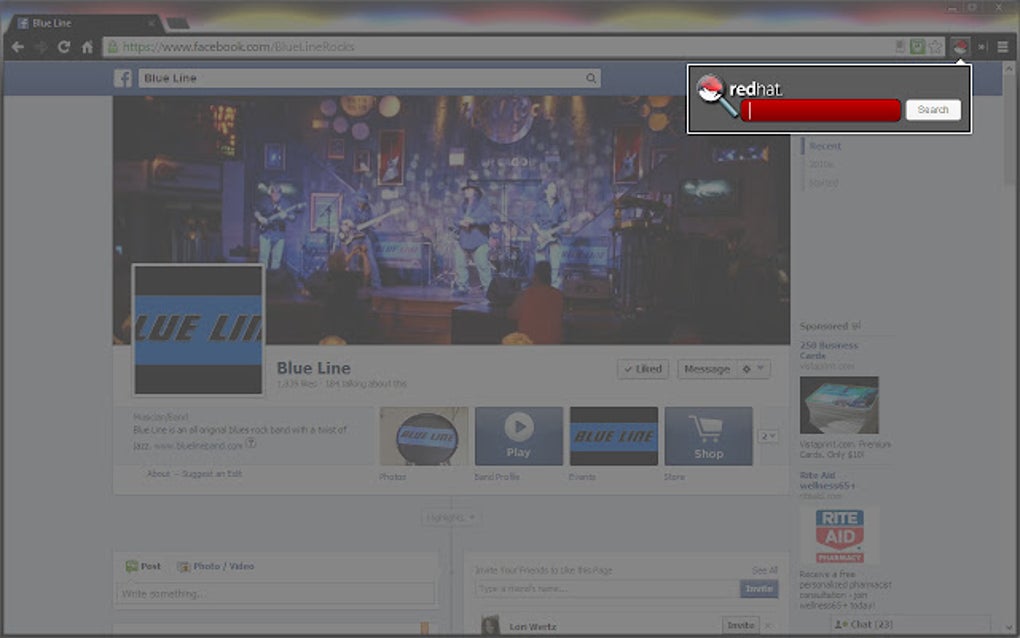The image size is (1020, 638).
Task: Open the Play band profile tile
Action: point(518,436)
